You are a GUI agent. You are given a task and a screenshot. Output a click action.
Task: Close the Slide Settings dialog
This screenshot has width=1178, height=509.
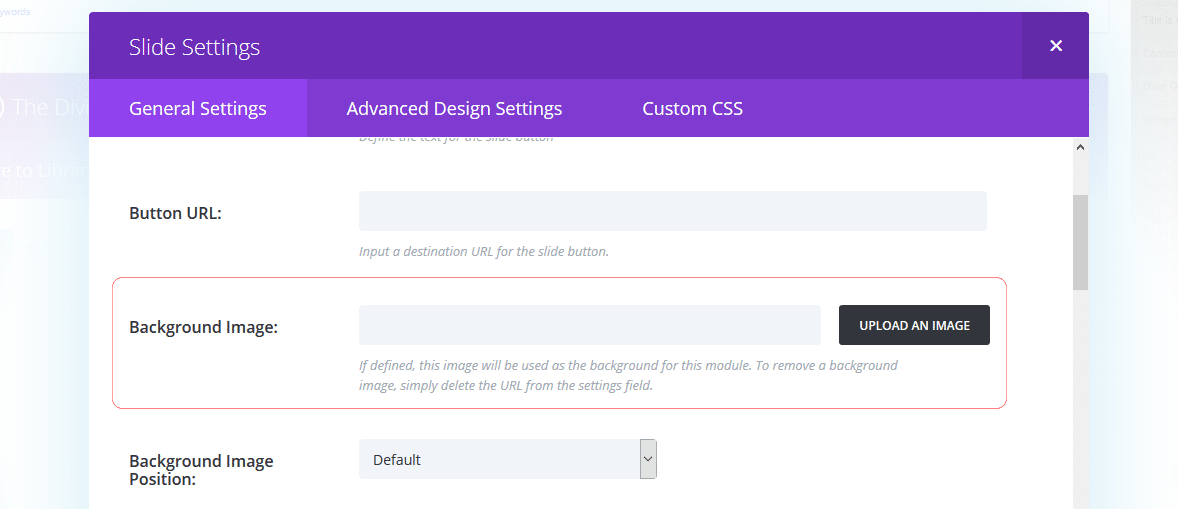coord(1056,46)
